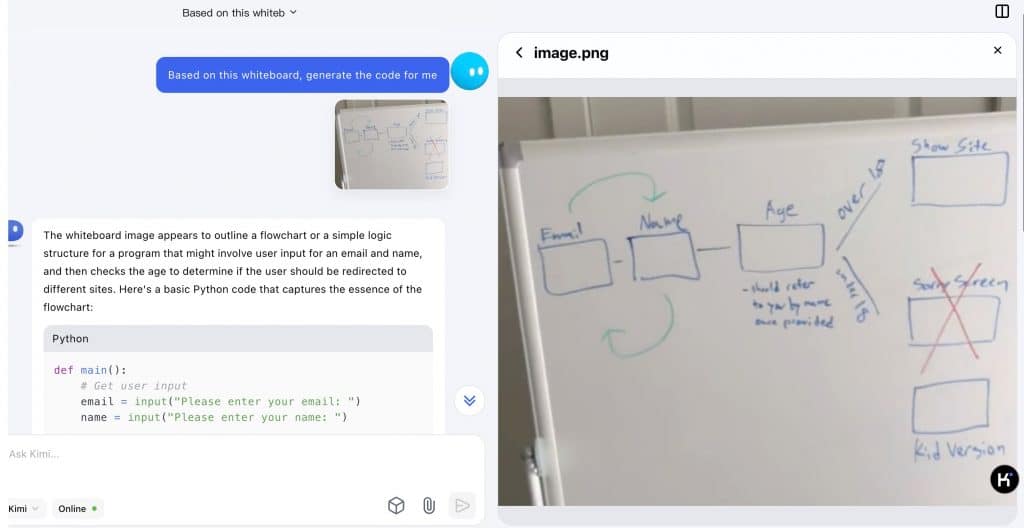Toggle the split panel layout icon
Viewport: 1024px width, 528px height.
(x=1002, y=12)
